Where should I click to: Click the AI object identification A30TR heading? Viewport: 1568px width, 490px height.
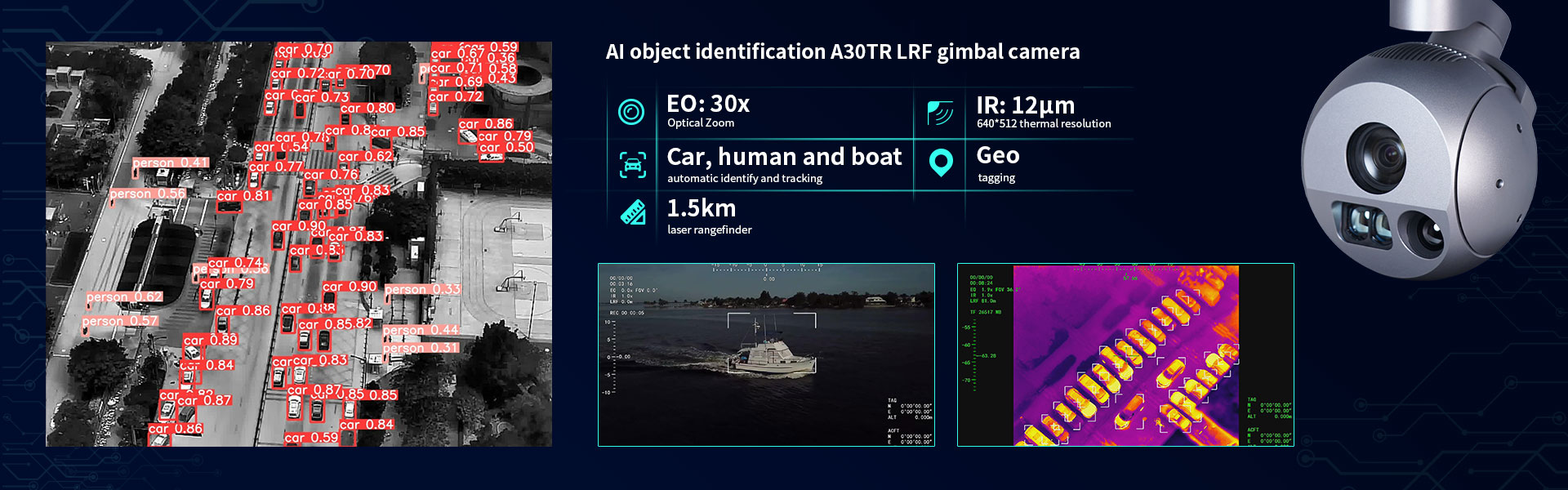[x=843, y=51]
